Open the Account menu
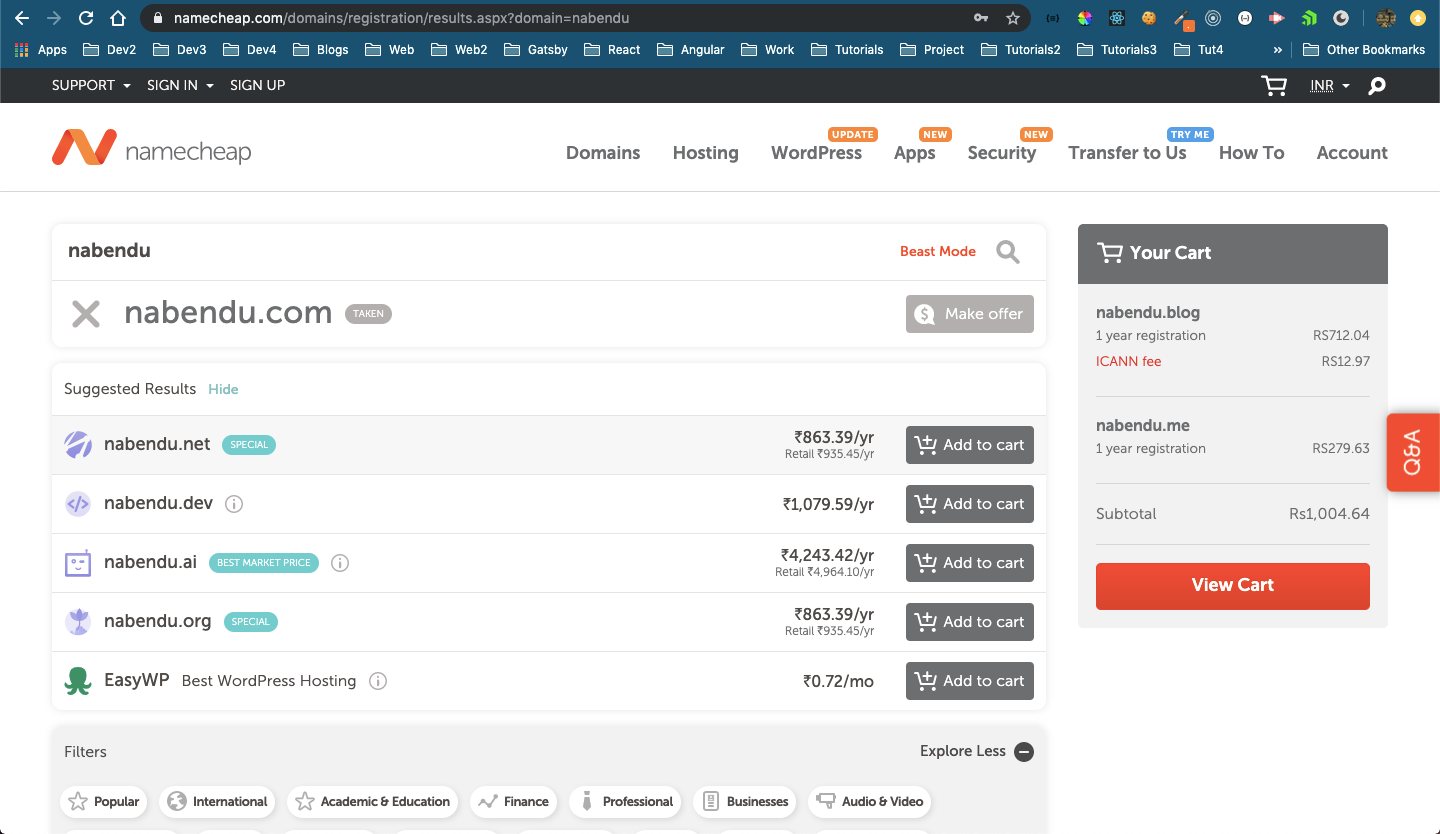This screenshot has height=834, width=1440. (1352, 153)
